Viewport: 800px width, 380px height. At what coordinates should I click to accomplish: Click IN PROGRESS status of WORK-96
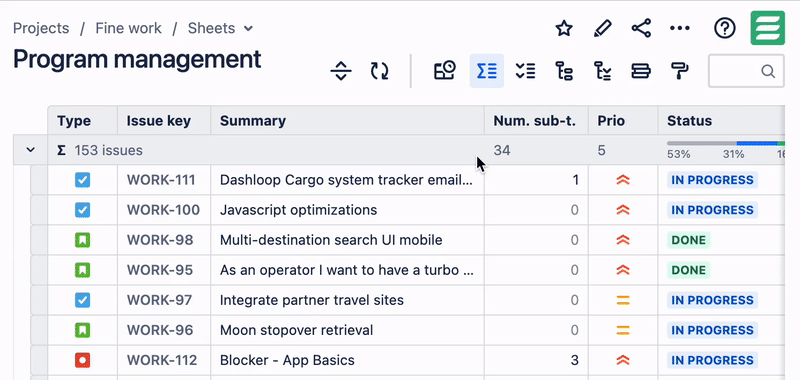712,331
